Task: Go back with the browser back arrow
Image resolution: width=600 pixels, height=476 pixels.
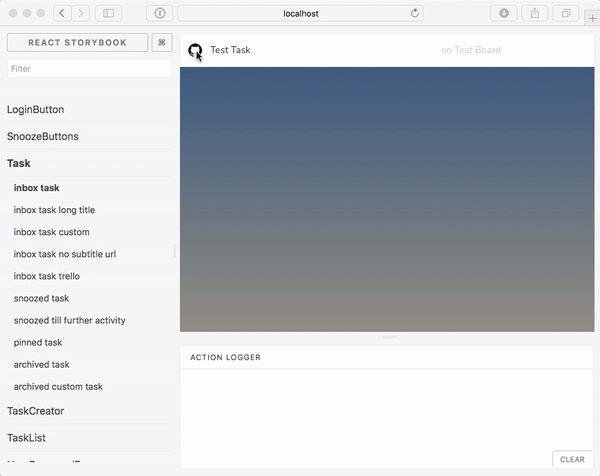Action: (62, 13)
